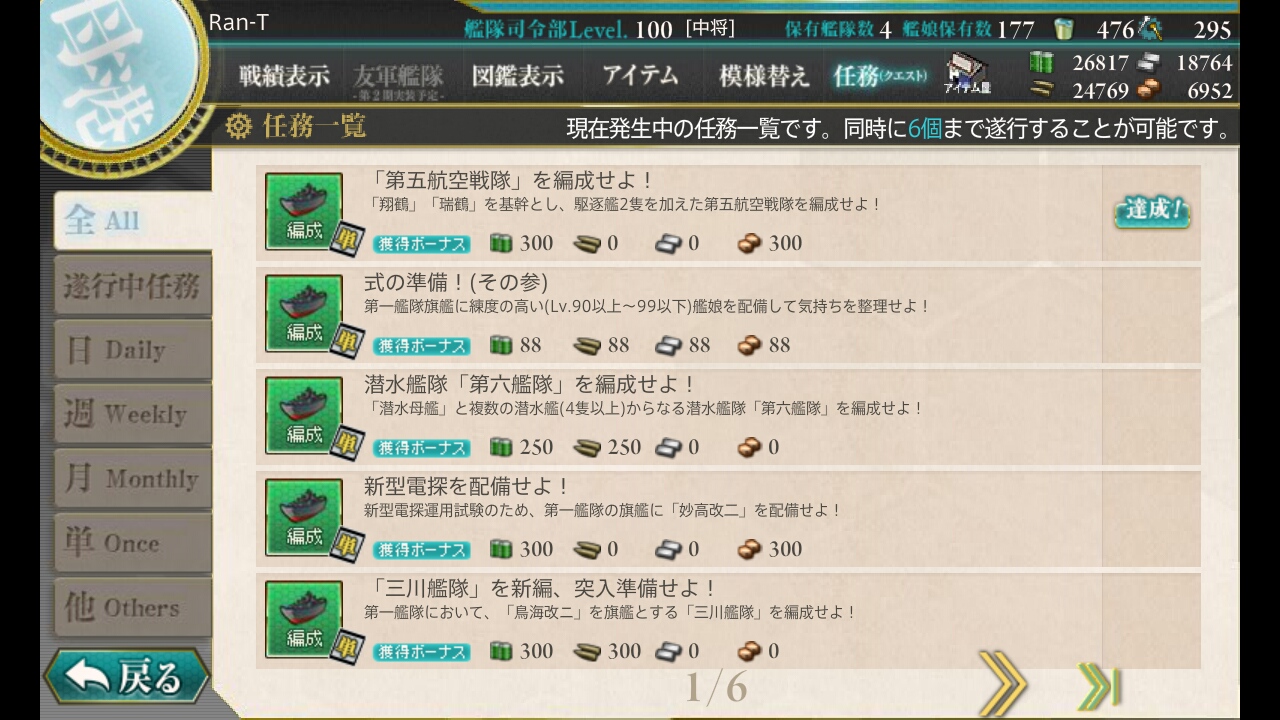The image size is (1280, 720).
Task: Click the 編成 icon of 第五航空戦隊 quest
Action: click(x=304, y=211)
